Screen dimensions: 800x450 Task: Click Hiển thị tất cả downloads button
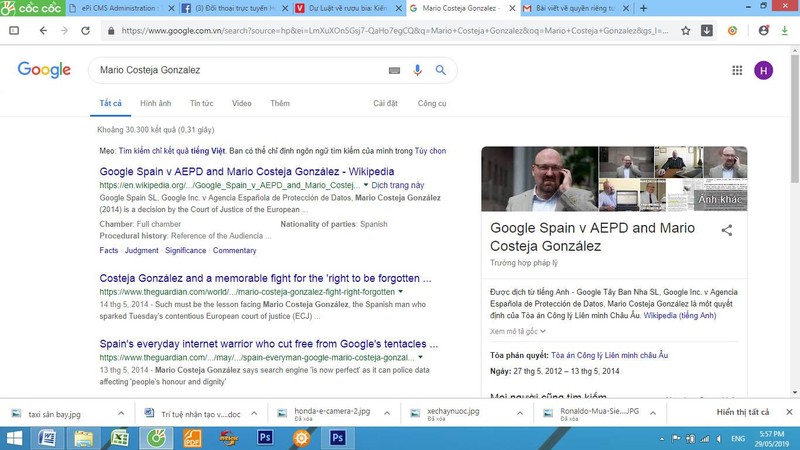(x=742, y=412)
